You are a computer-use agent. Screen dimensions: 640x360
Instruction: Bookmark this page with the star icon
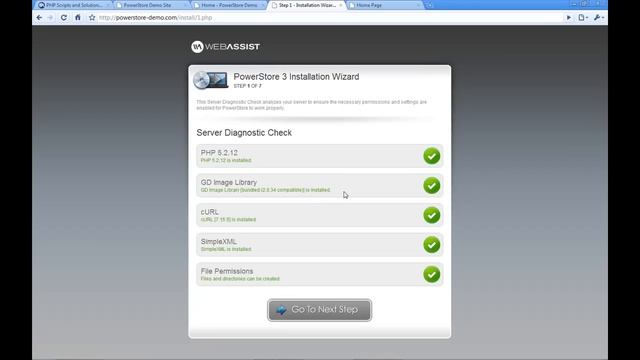click(x=92, y=18)
